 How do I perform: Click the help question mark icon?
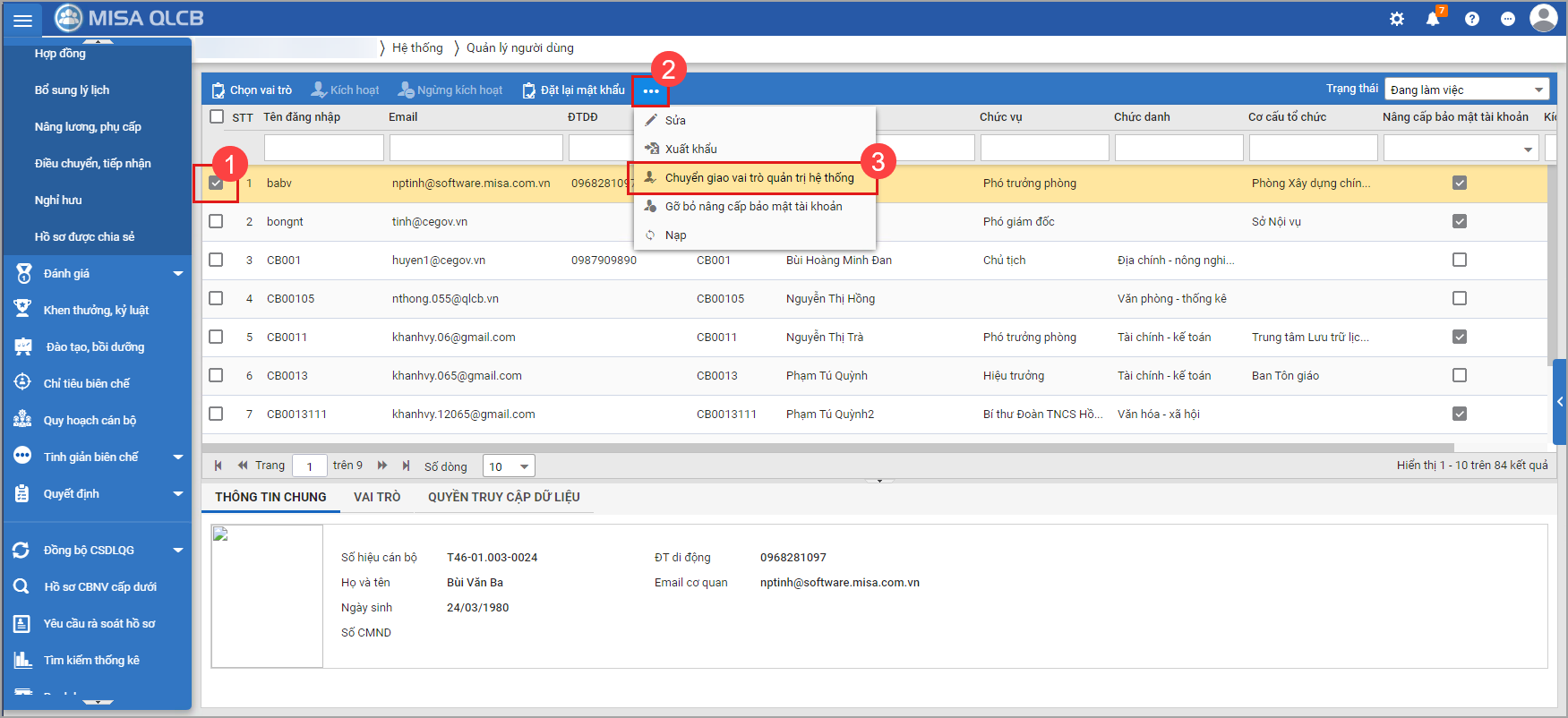coord(1471,19)
